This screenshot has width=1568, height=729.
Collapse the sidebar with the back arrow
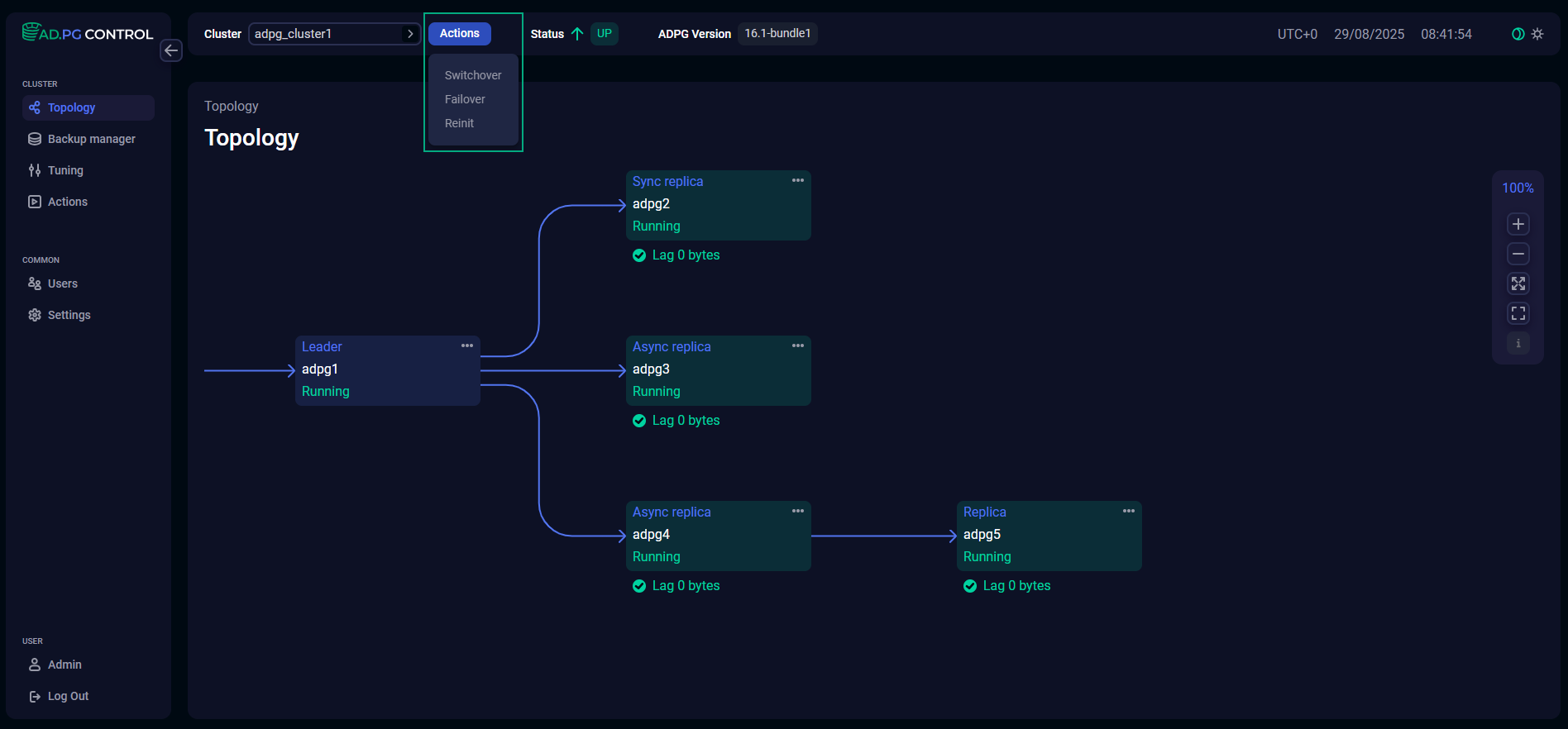tap(171, 50)
